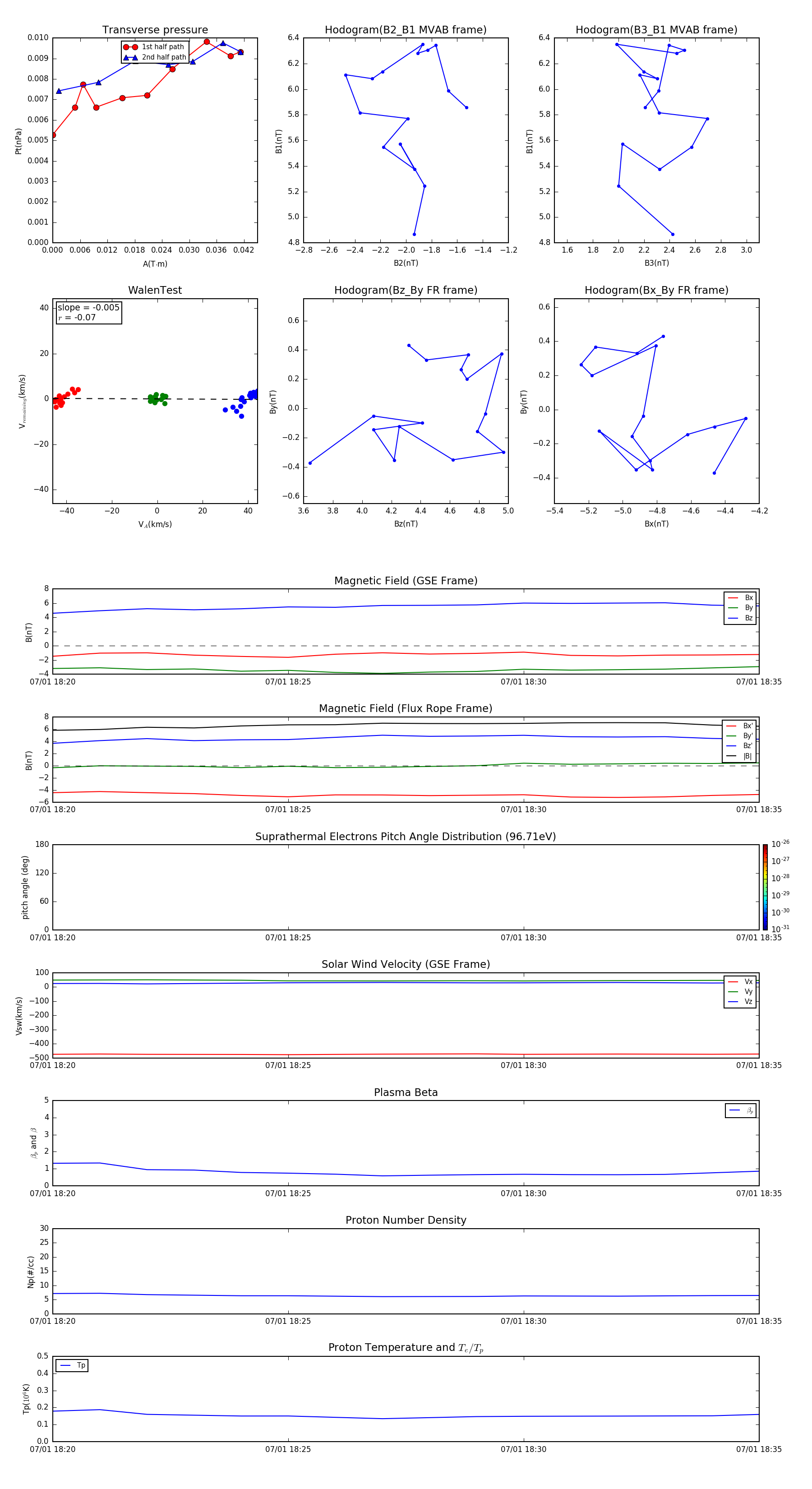Screen dimensions: 812x1489
Task: Click the By legend entry in GSE magnetic field plot
Action: 740,608
